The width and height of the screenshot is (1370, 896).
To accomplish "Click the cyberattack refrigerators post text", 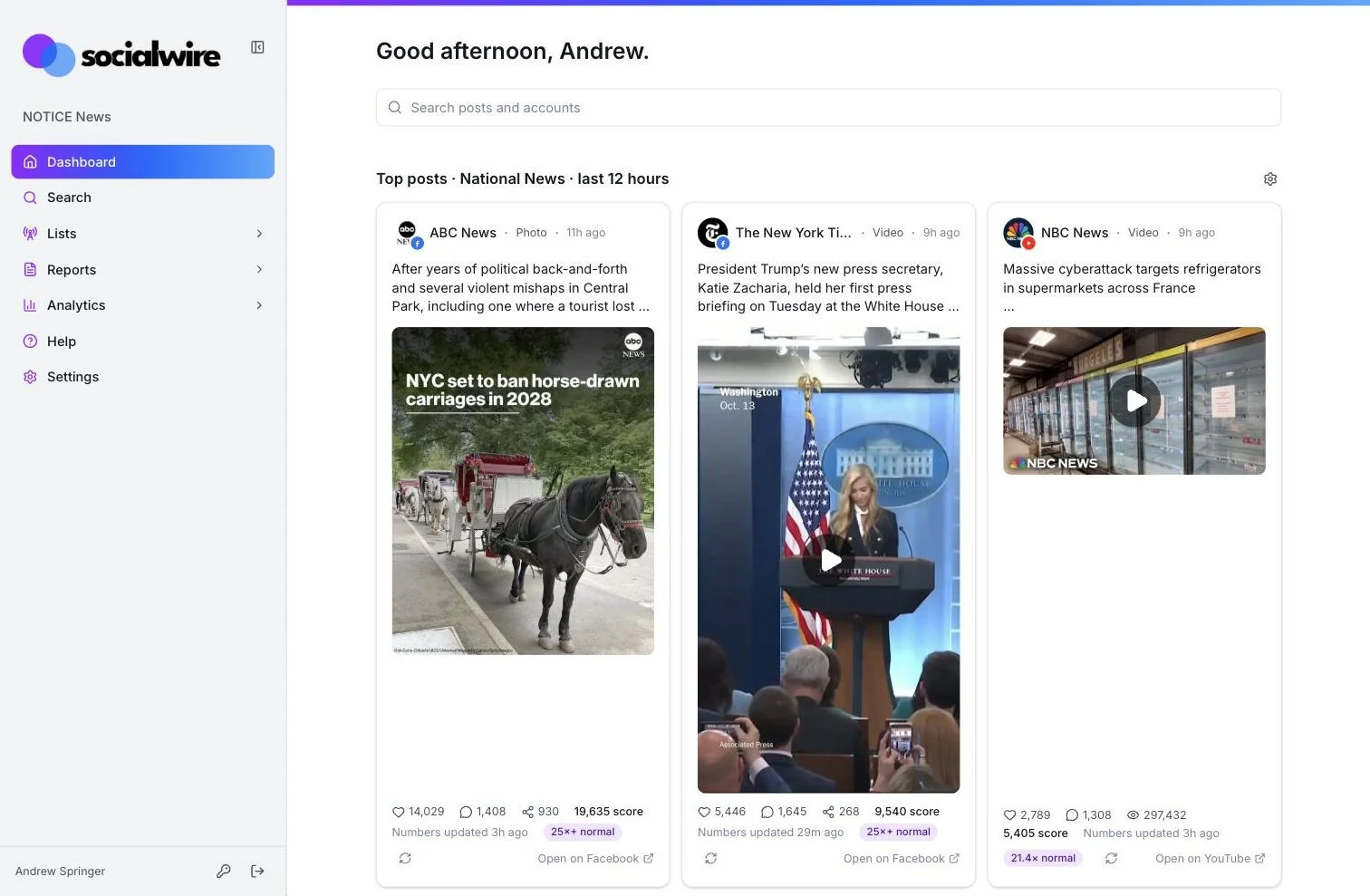I will pos(1133,288).
